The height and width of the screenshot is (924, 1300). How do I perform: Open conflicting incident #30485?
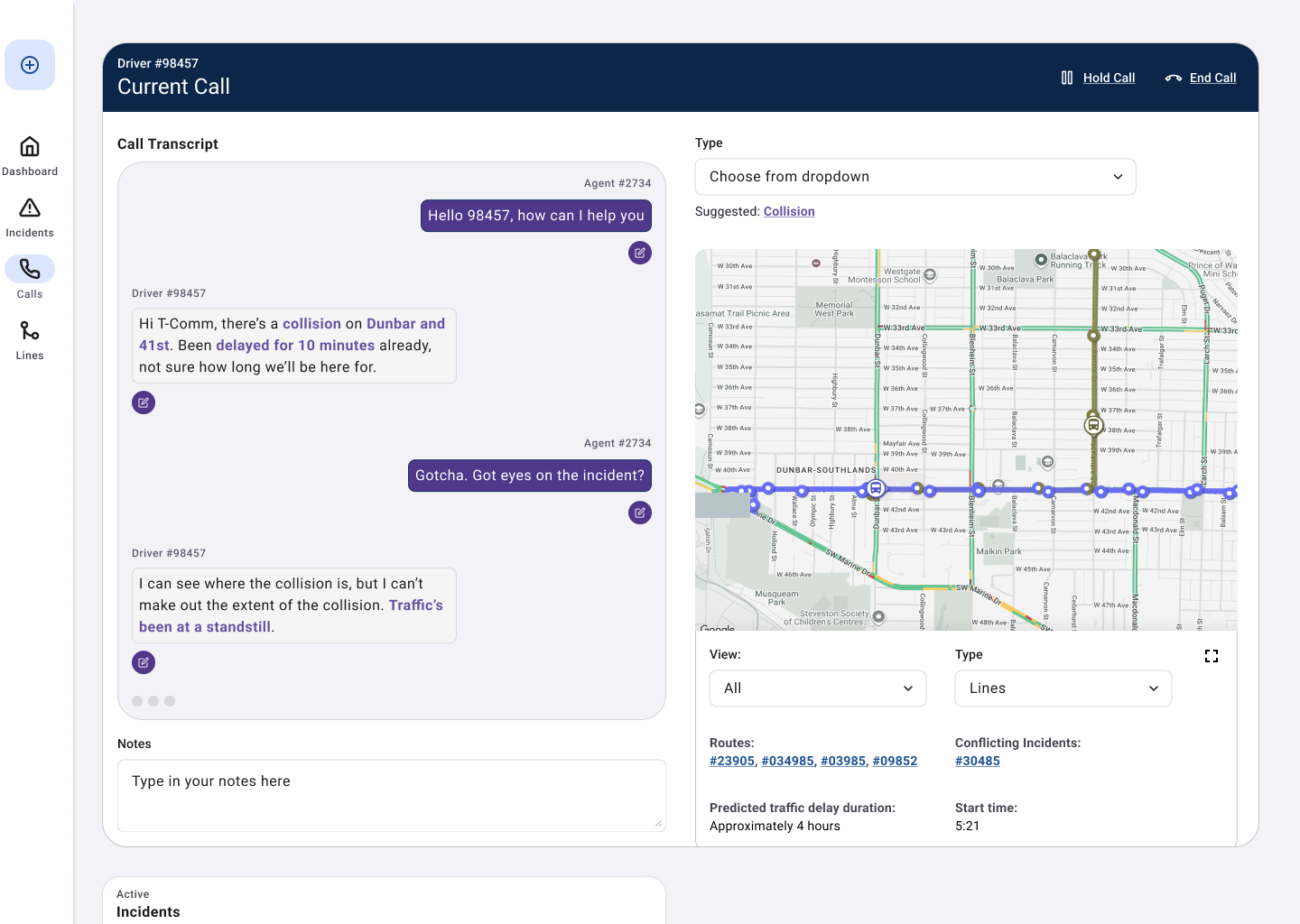click(978, 761)
